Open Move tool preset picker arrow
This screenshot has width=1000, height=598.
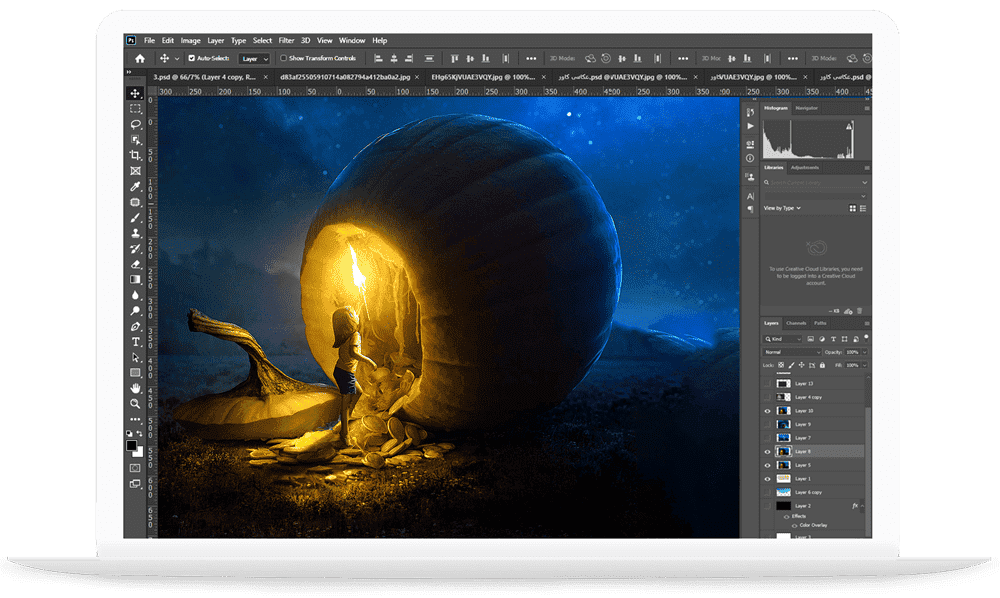click(177, 59)
